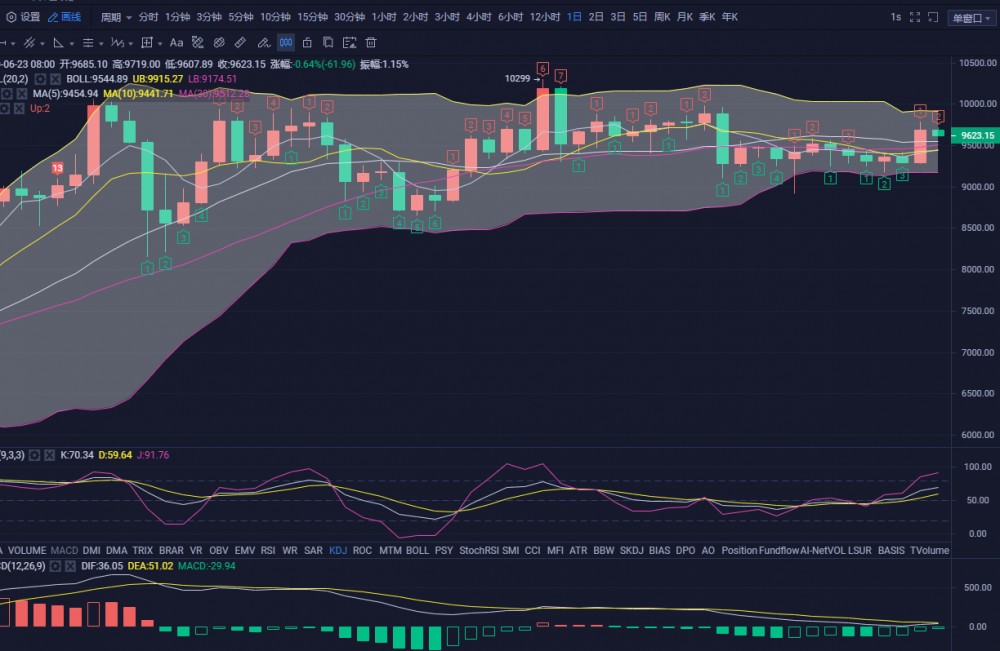Image resolution: width=1000 pixels, height=651 pixels.
Task: Select the Aa text annotation tool
Action: coord(177,43)
